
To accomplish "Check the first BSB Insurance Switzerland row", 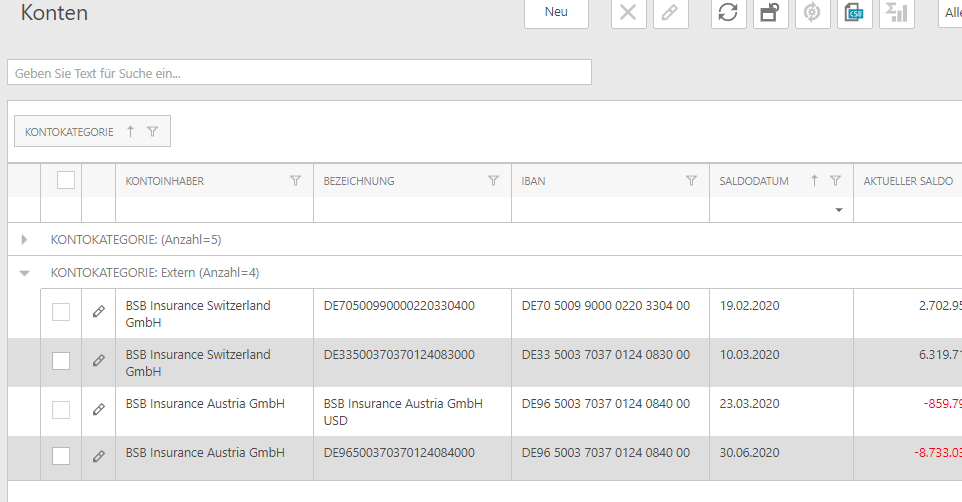I will click(61, 312).
